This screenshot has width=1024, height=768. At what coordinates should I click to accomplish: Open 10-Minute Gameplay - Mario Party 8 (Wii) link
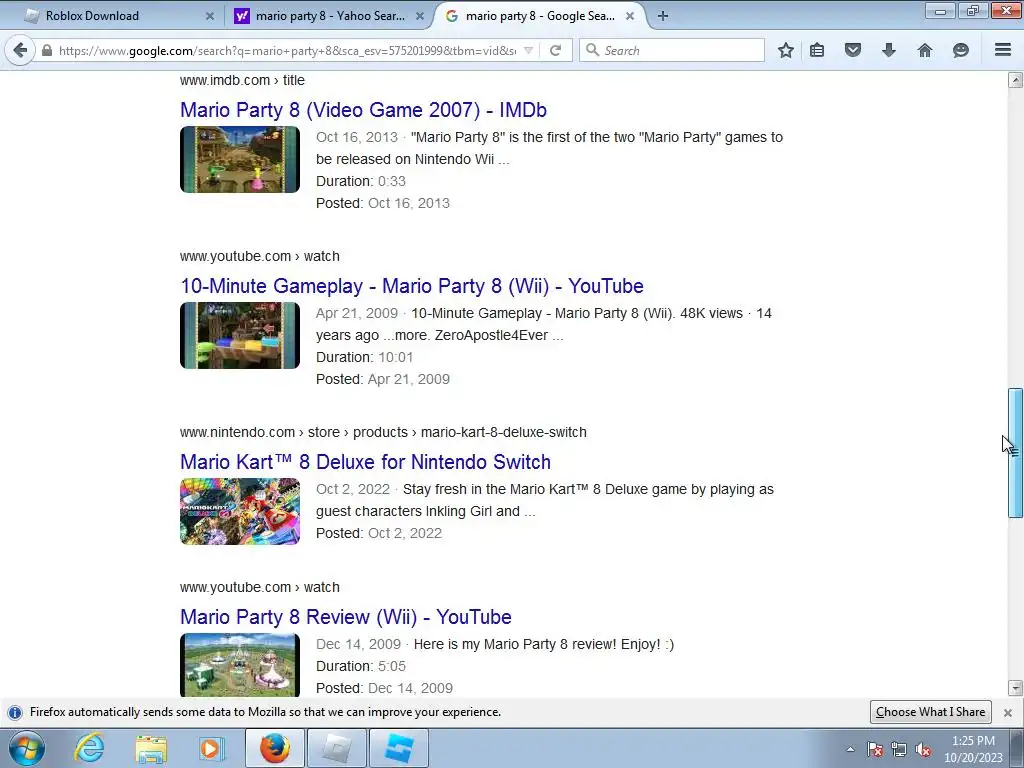tap(411, 286)
